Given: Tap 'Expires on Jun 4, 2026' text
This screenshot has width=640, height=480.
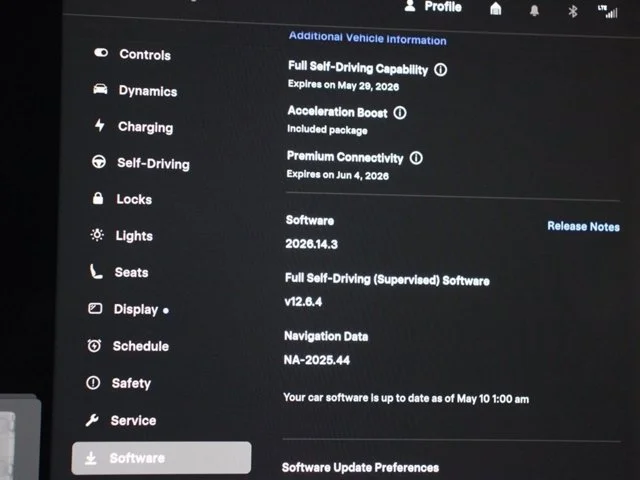Looking at the screenshot, I should coord(338,175).
